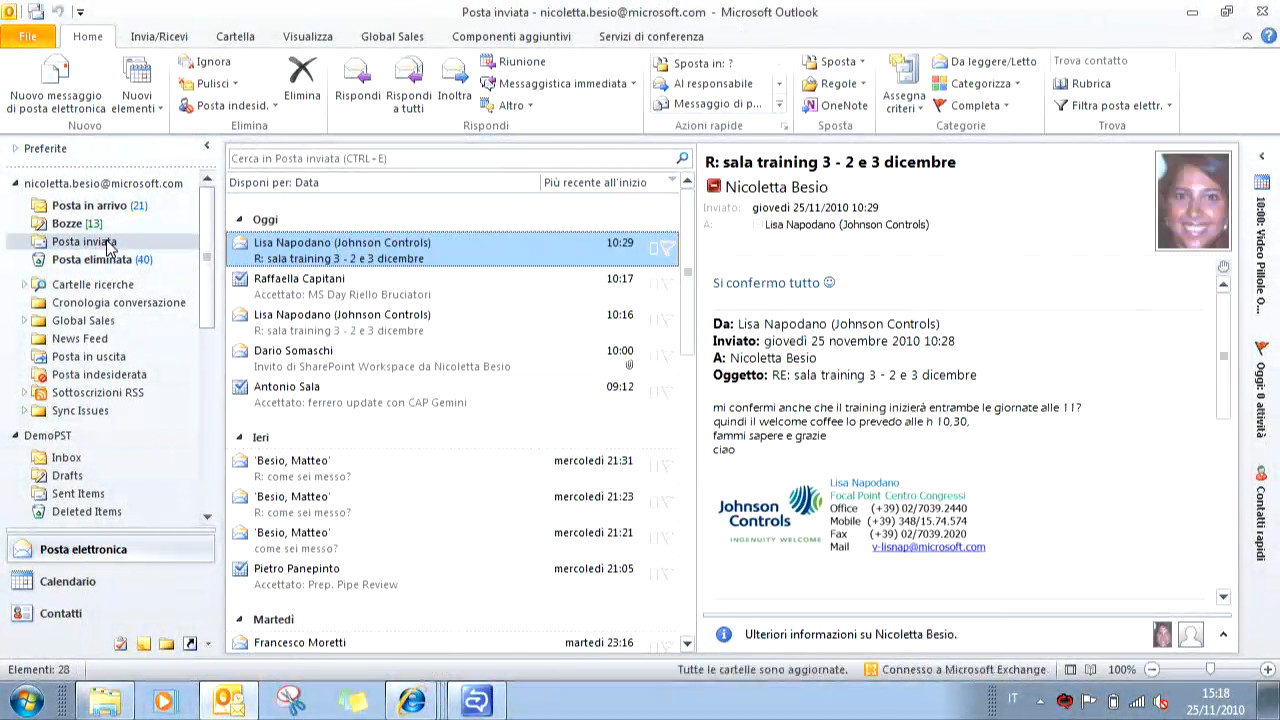Open Assegna criteri button

(x=904, y=85)
